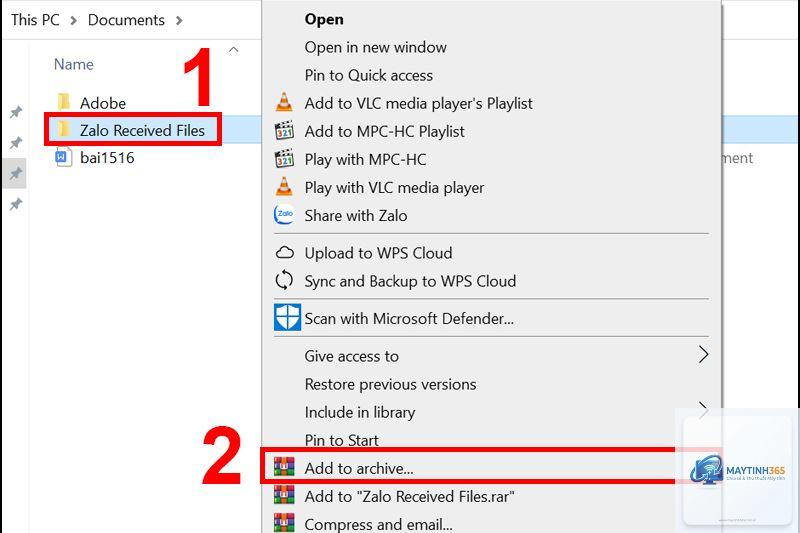Image resolution: width=800 pixels, height=533 pixels.
Task: Expand the Include in library submenu arrow
Action: [x=703, y=410]
